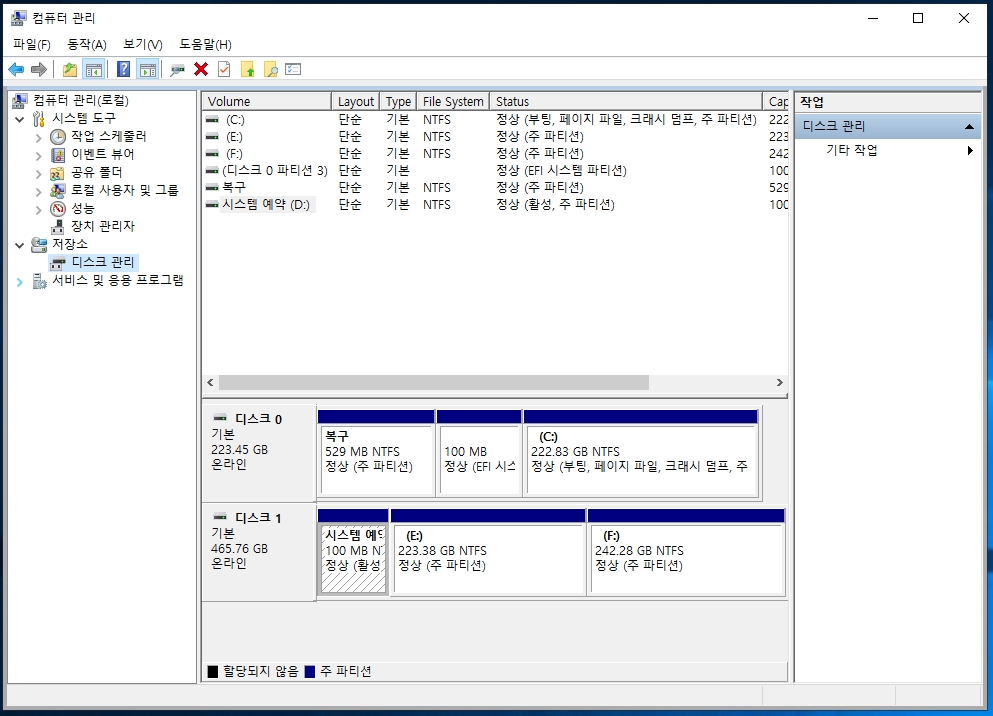The image size is (993, 716).
Task: Open 이벤트 뷰어 tree node
Action: (x=102, y=154)
